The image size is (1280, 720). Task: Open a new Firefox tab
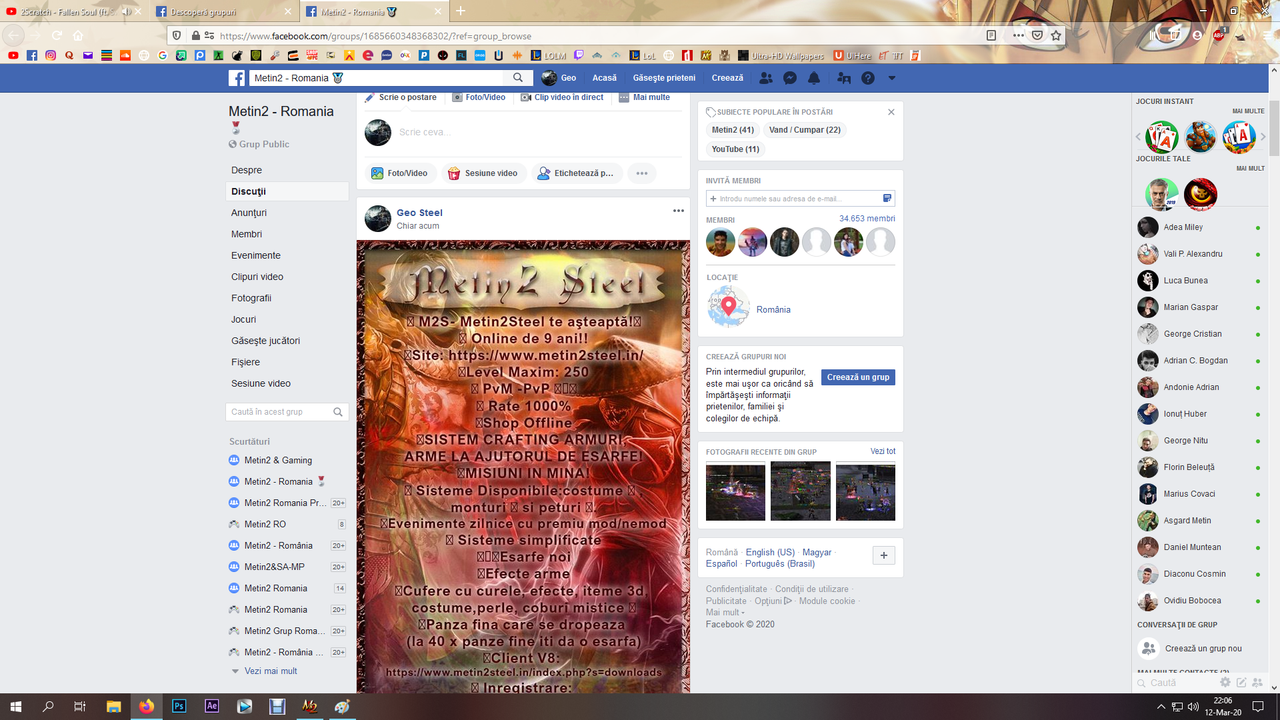[460, 11]
